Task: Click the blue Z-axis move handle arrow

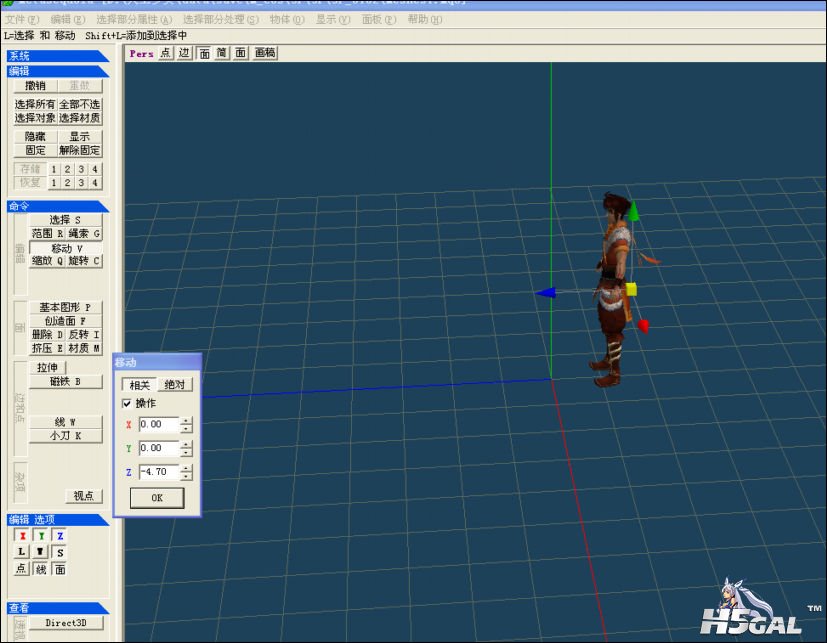Action: 545,293
